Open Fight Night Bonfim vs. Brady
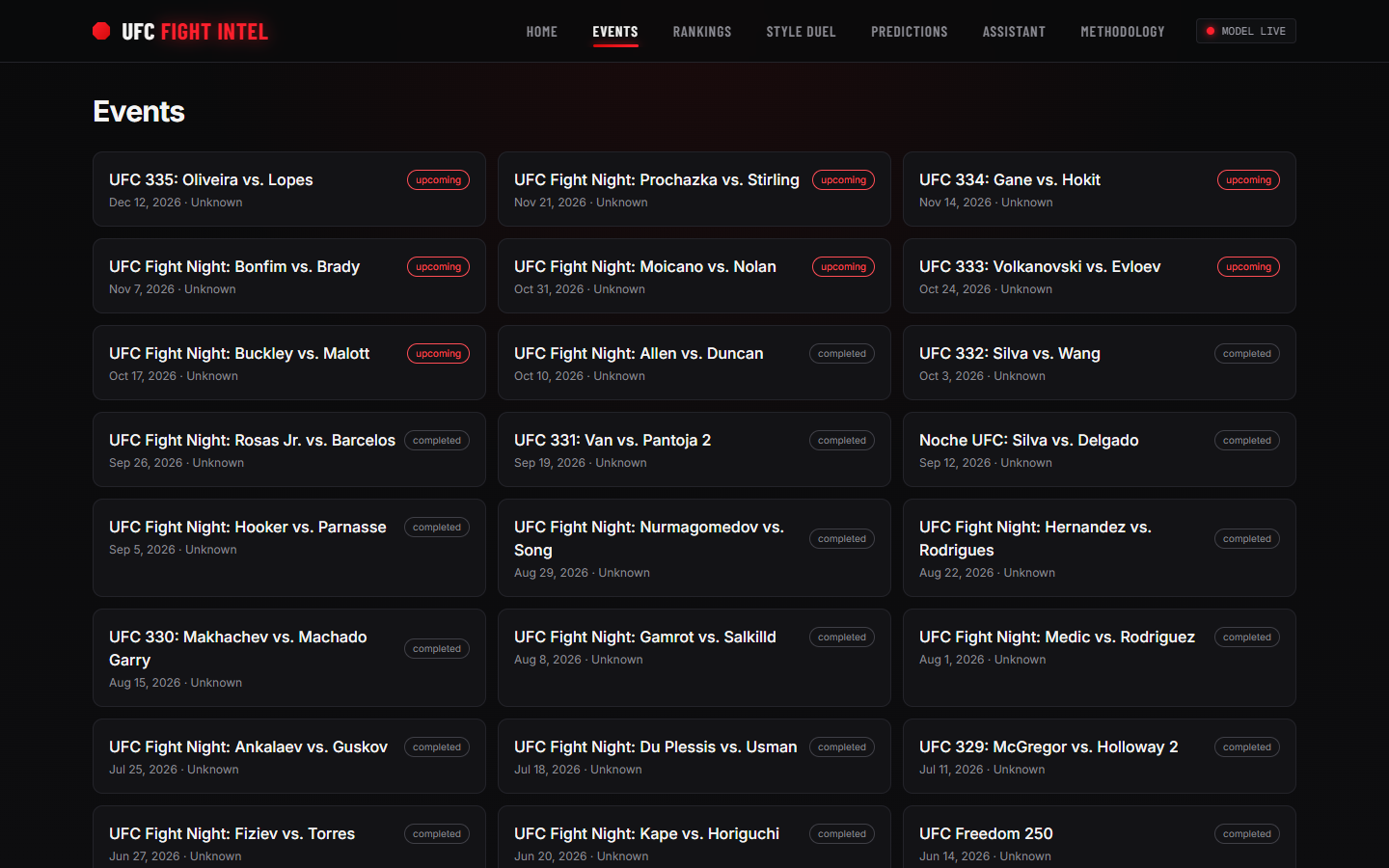 289,276
